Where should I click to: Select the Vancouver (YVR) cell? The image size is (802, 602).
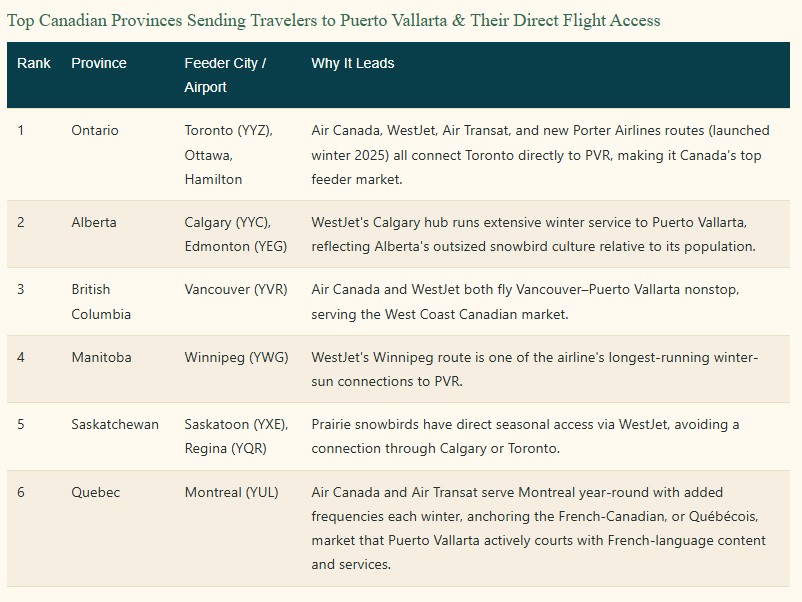[x=236, y=289]
